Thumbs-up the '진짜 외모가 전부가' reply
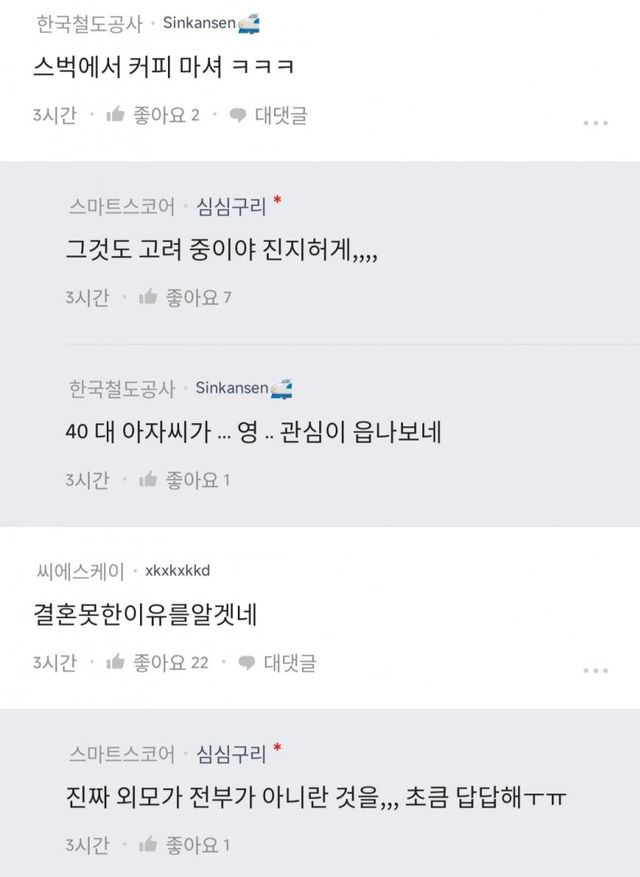Screen dimensions: 640x877 (148, 845)
